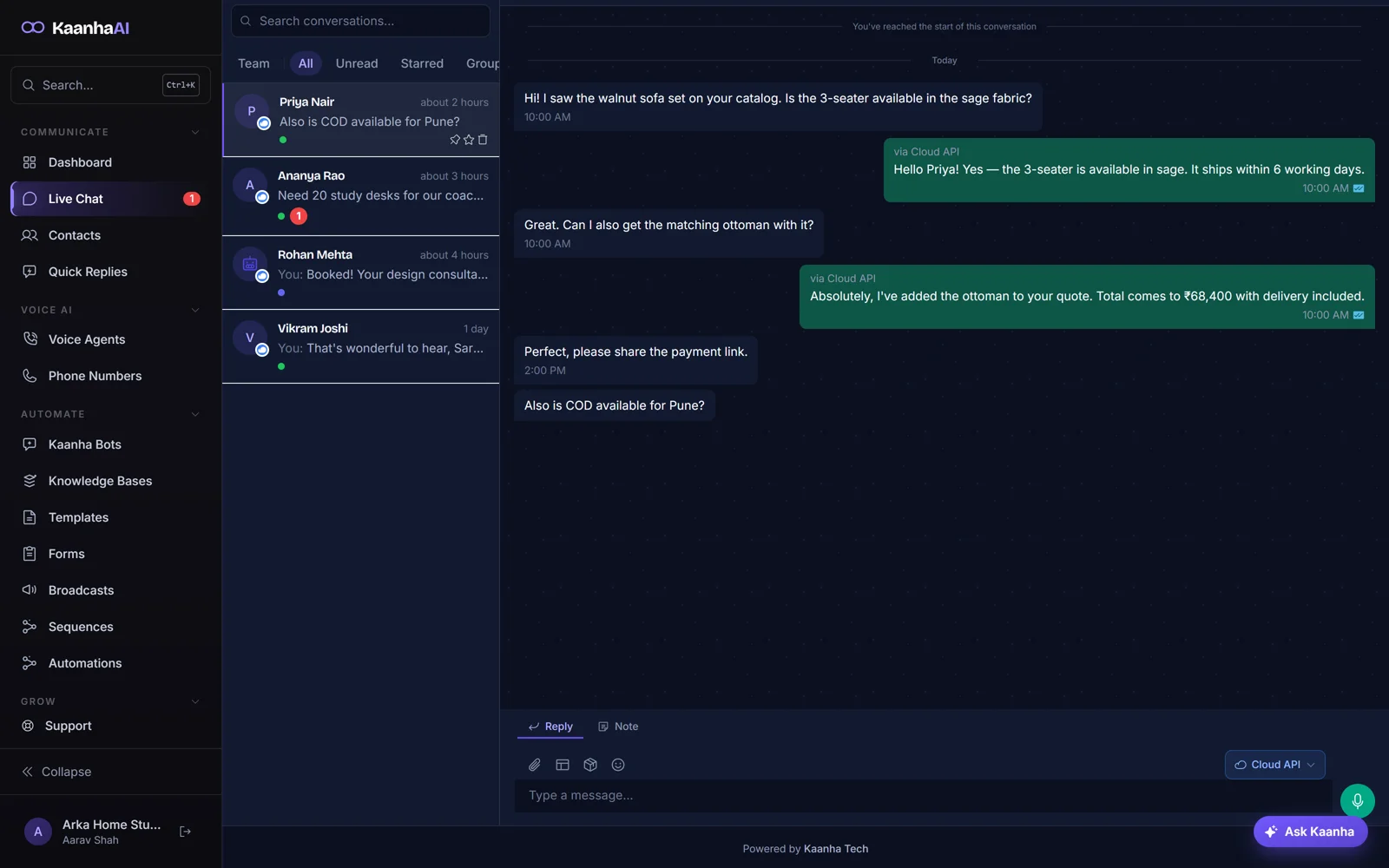The image size is (1389, 868).
Task: Click the Ctrl+K shortcut hint
Action: pyautogui.click(x=181, y=85)
